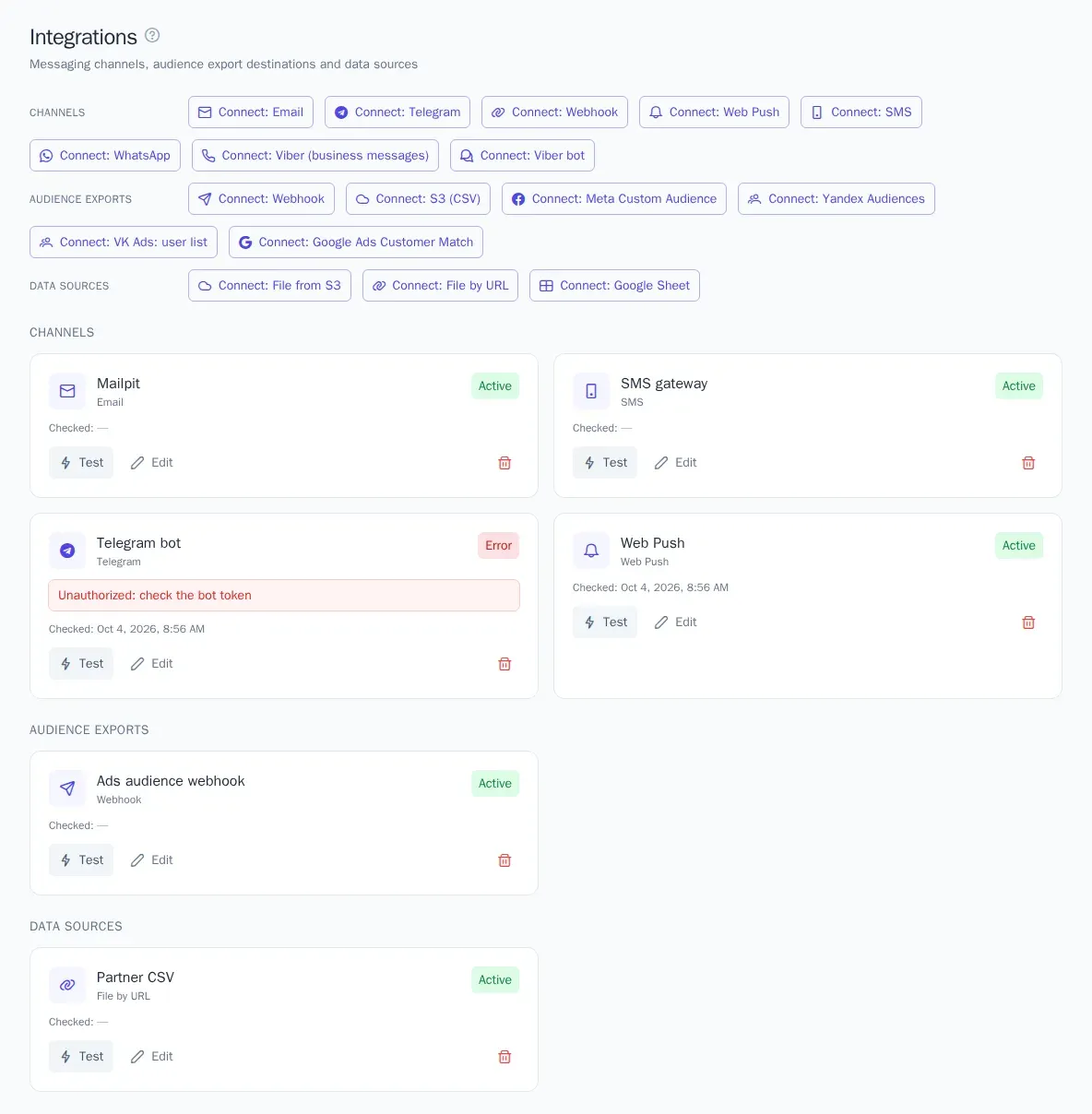Delete the Web Push integration
Screen dimensions: 1092x1114
1028,622
